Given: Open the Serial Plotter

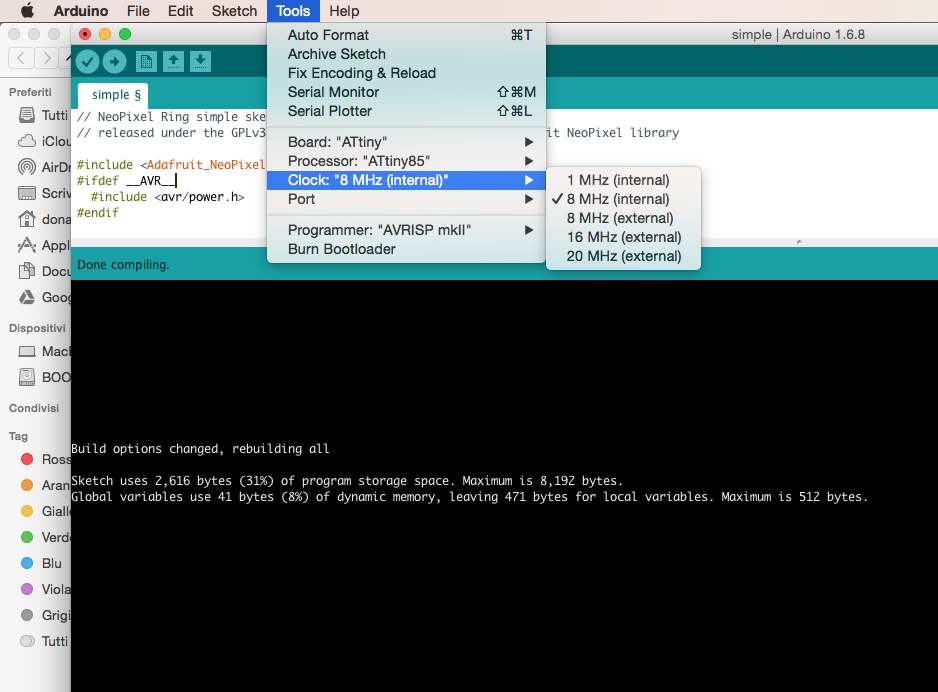Looking at the screenshot, I should click(x=406, y=112).
